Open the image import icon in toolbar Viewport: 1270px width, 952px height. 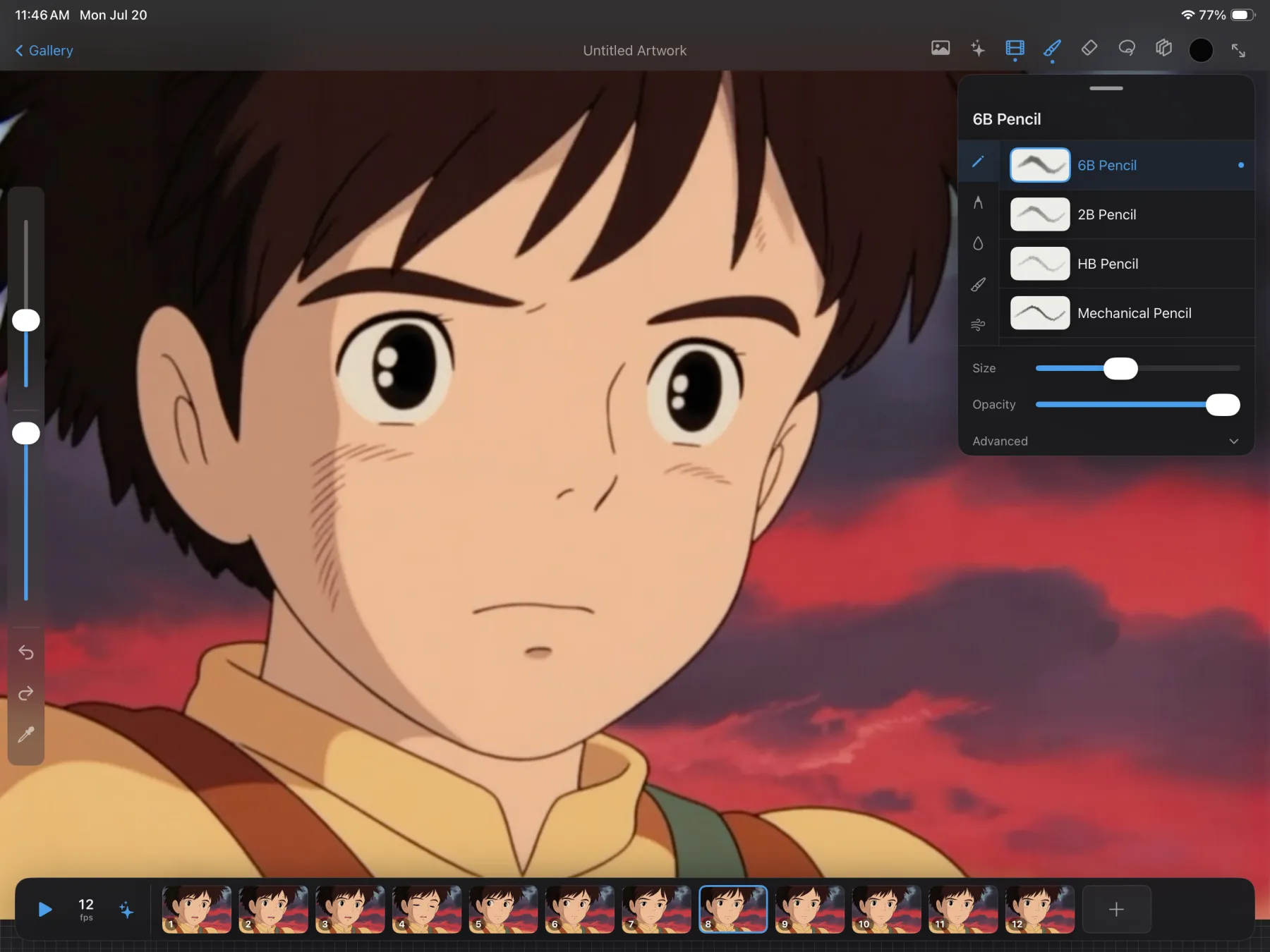click(x=941, y=48)
